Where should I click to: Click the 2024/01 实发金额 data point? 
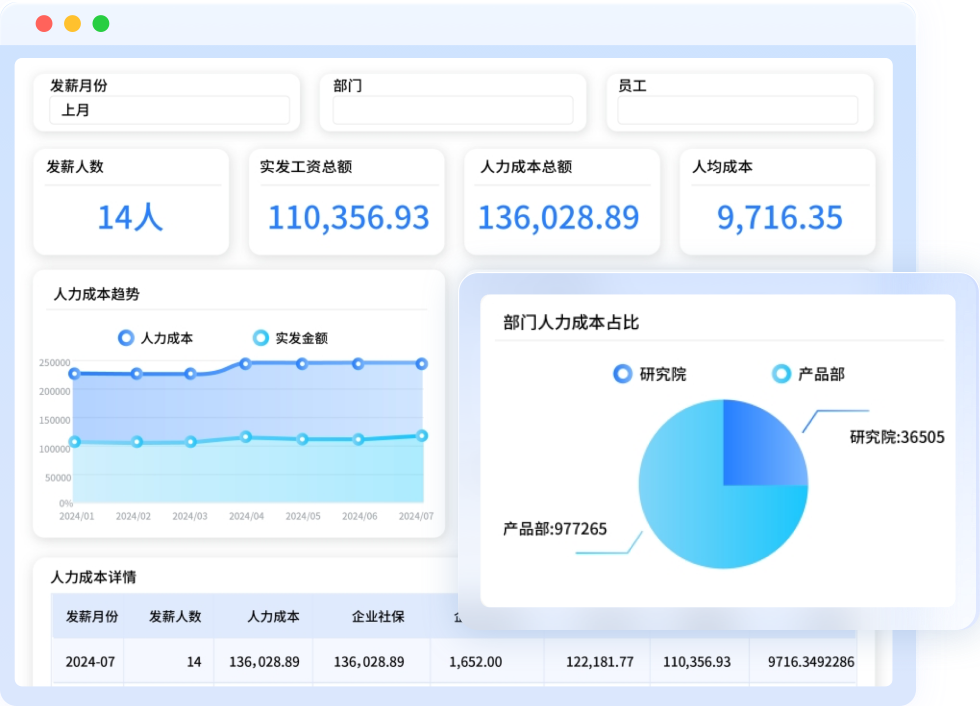tap(74, 442)
